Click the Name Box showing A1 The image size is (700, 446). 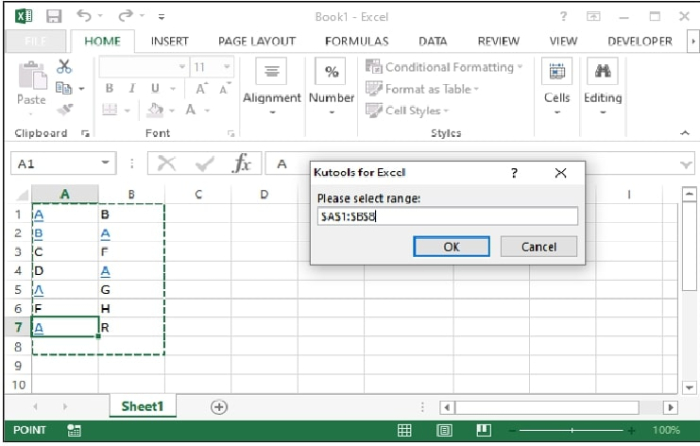[63, 164]
